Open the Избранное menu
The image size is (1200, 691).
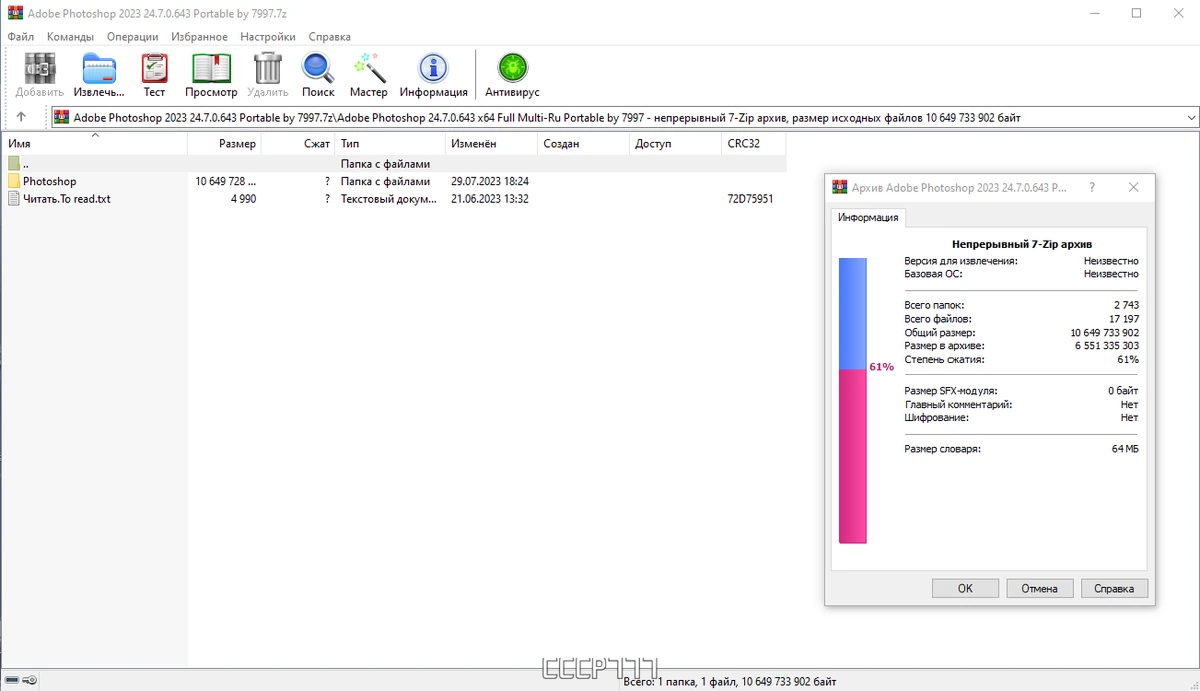[199, 37]
